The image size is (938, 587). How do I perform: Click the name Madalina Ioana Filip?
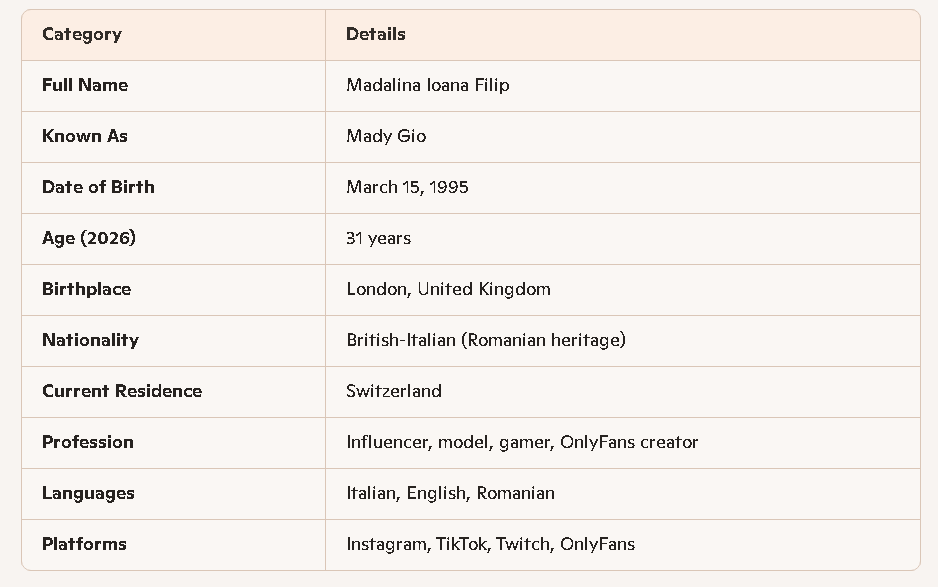coord(428,85)
